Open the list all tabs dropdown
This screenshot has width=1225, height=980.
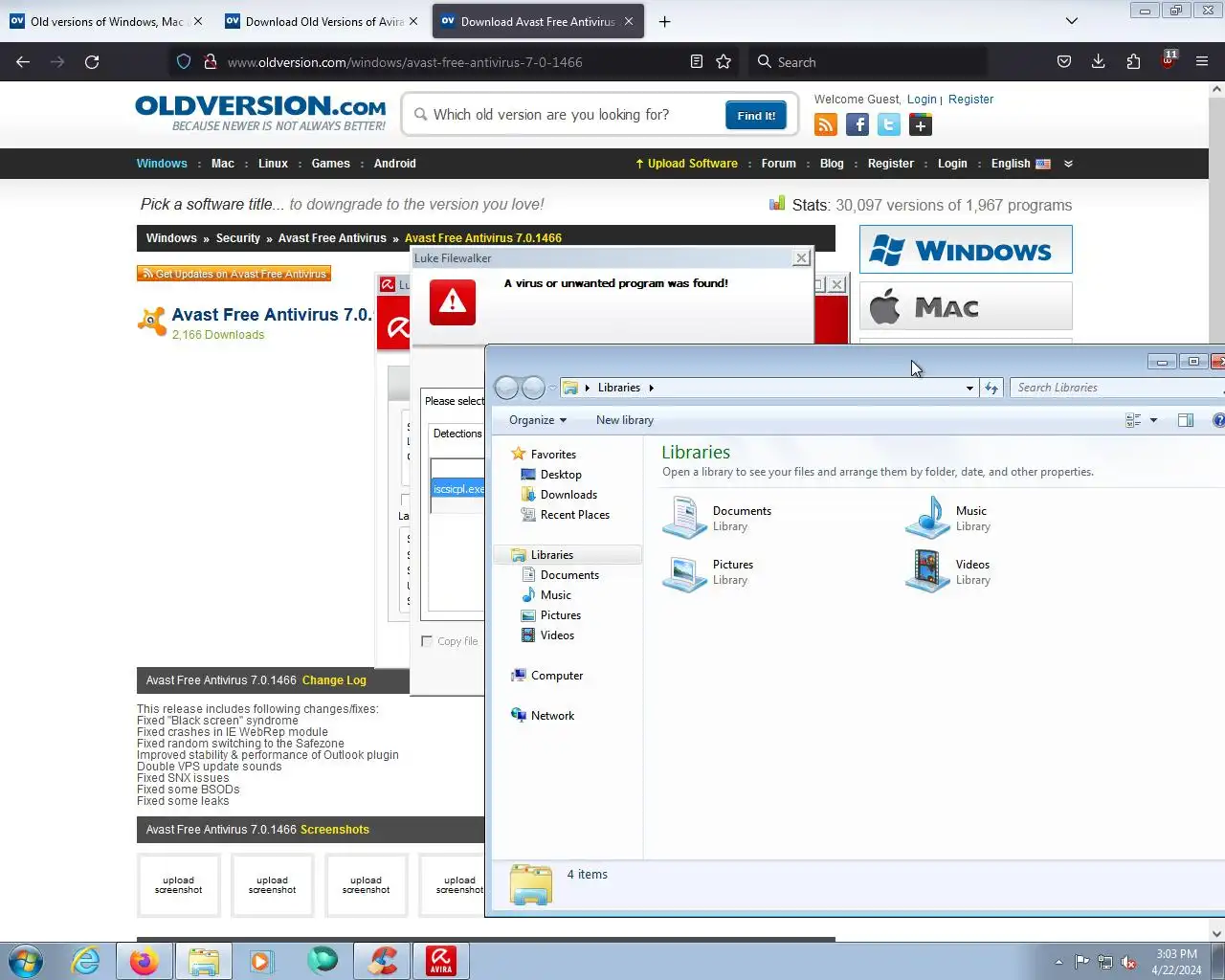coord(1072,21)
